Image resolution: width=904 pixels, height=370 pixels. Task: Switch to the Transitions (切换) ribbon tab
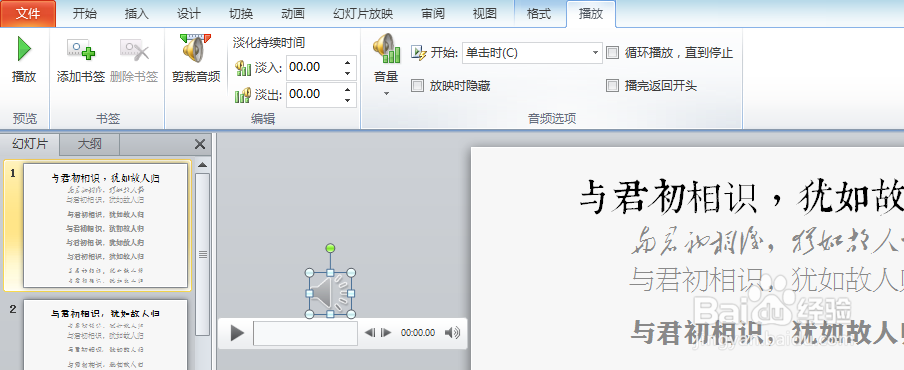(x=240, y=14)
